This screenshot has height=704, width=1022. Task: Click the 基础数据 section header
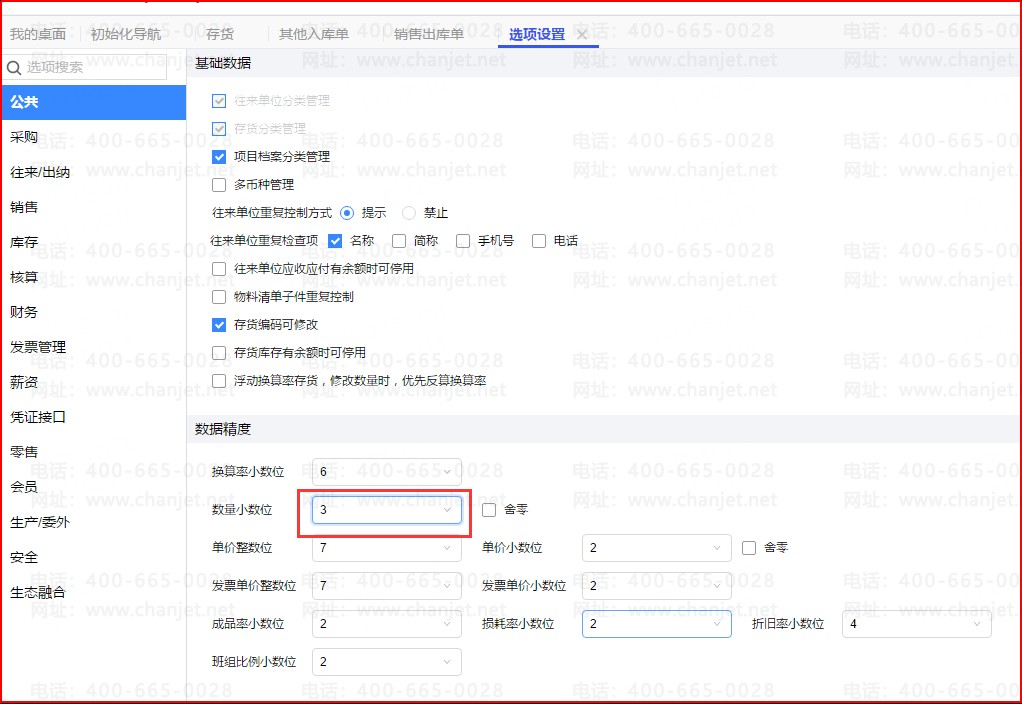point(223,63)
